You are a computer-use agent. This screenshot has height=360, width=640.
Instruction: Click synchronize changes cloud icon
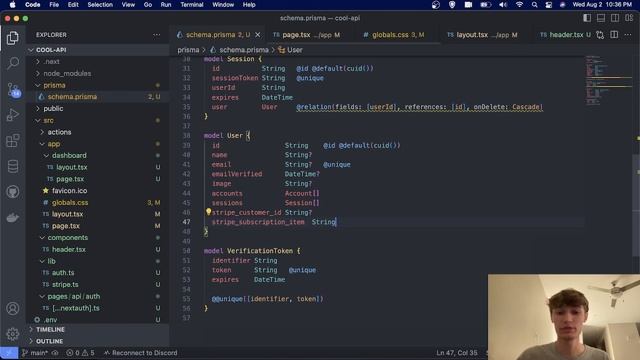[55, 353]
